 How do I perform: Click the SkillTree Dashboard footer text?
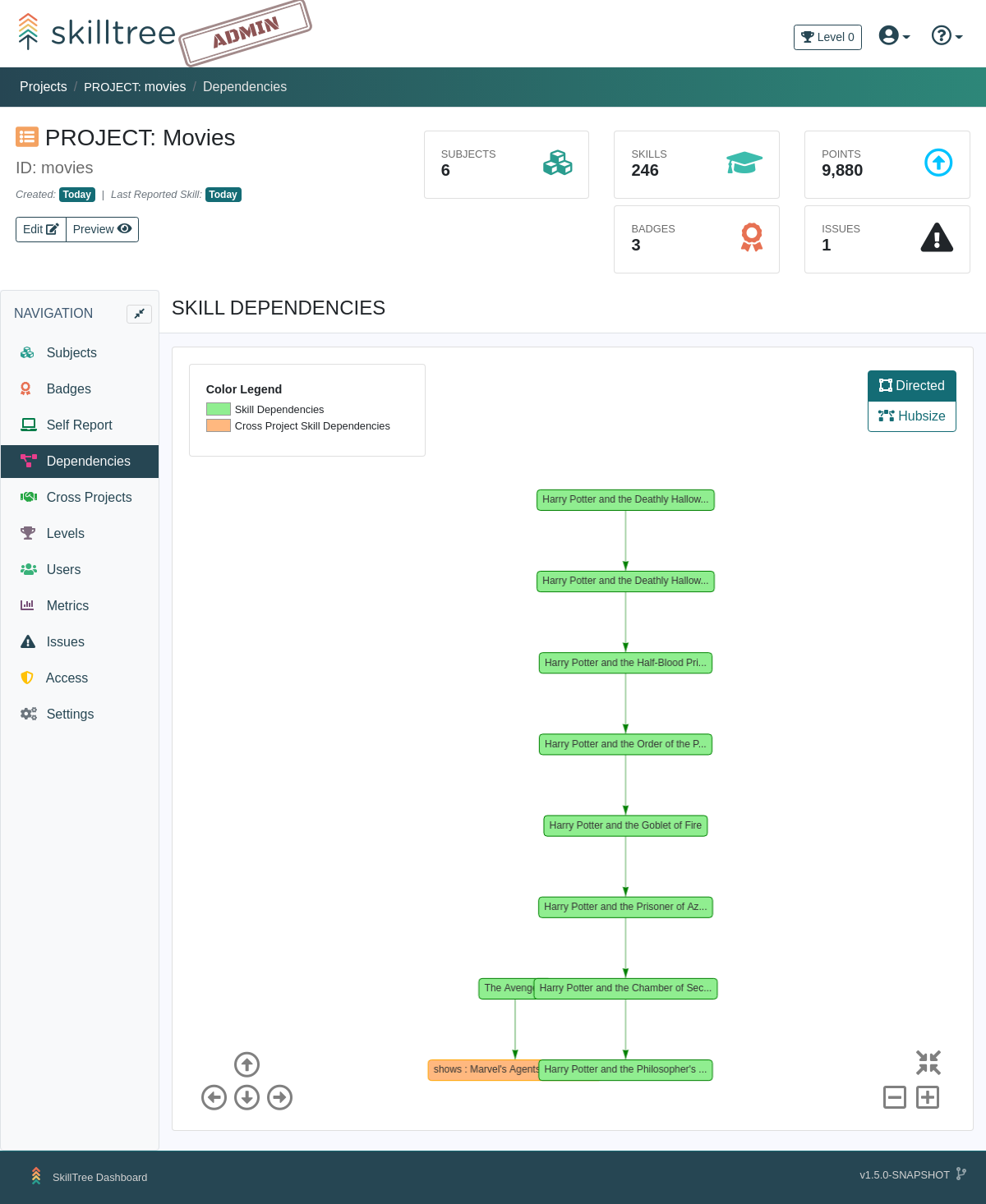(100, 1178)
